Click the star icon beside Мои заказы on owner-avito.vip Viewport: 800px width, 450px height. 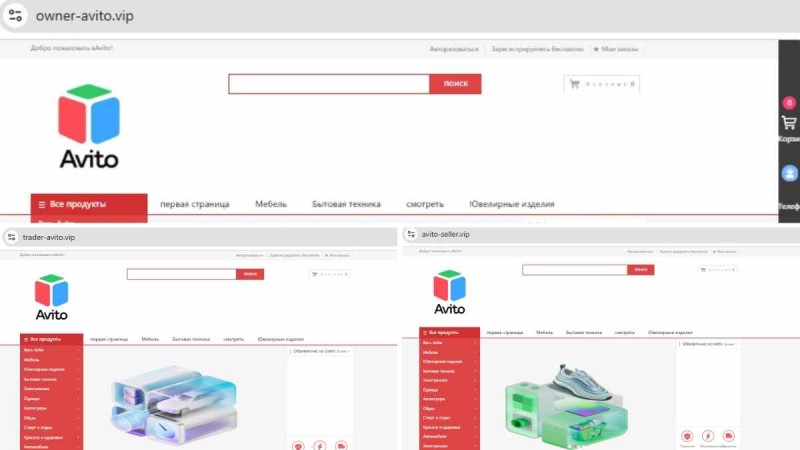[x=596, y=49]
